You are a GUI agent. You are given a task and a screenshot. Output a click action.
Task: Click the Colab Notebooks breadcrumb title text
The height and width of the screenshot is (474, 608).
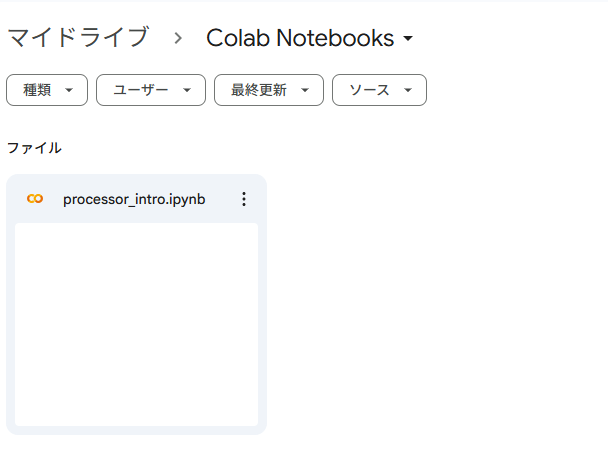(x=300, y=38)
